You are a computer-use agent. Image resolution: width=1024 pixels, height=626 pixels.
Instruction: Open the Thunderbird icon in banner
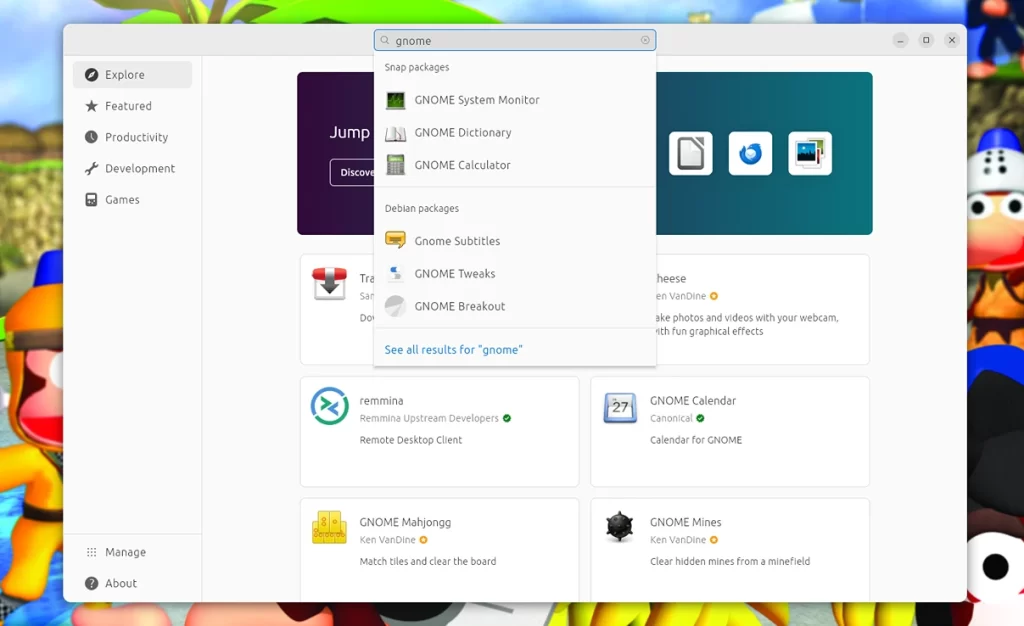(x=750, y=153)
